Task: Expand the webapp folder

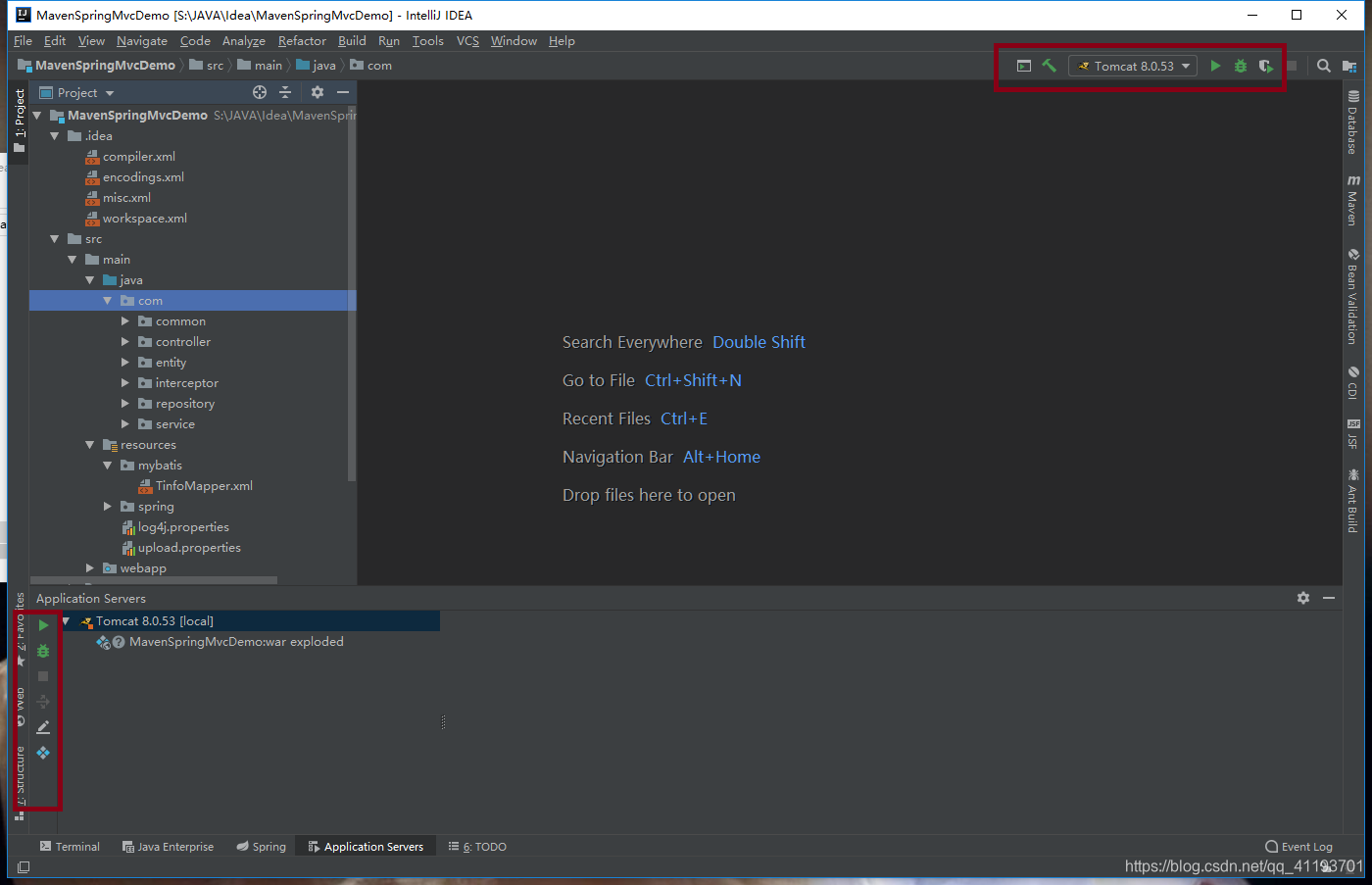Action: (90, 568)
